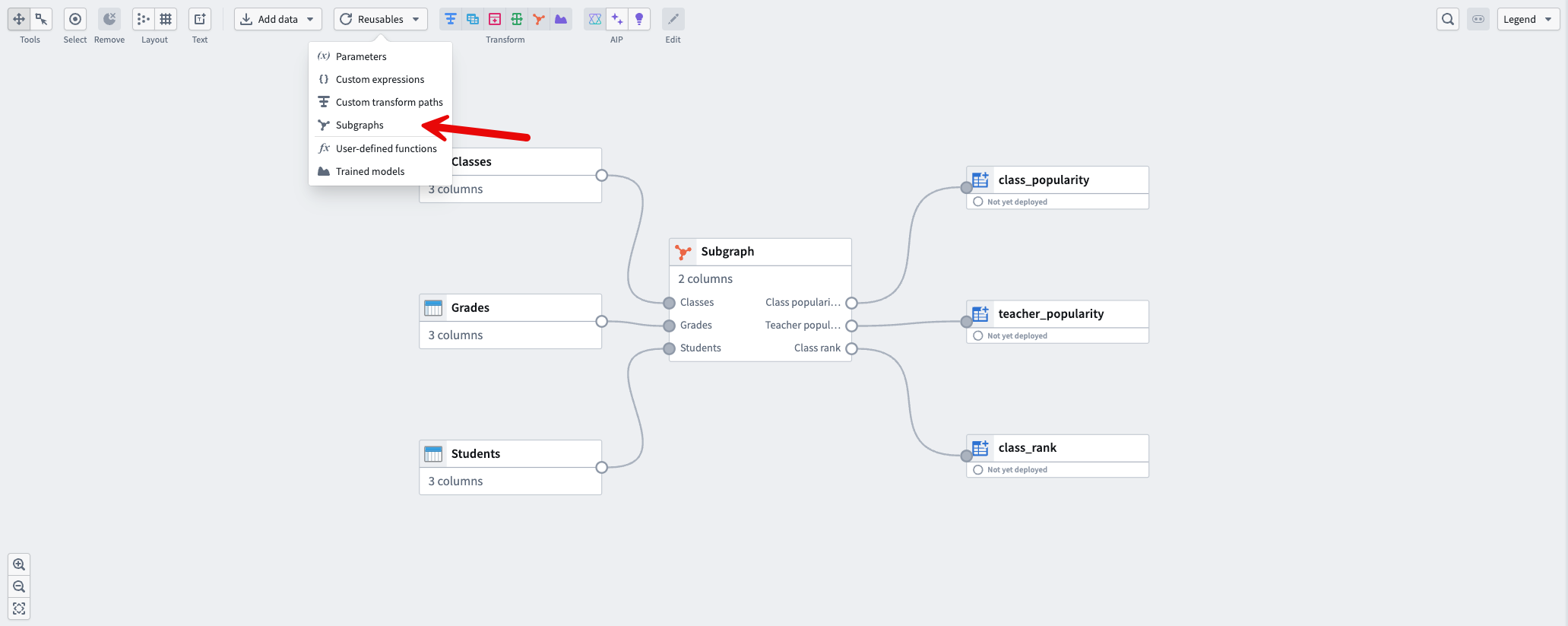Zoom out of the graph canvas

coord(19,586)
